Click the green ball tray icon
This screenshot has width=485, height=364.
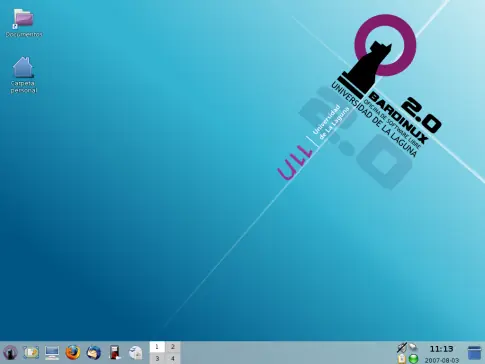413,359
